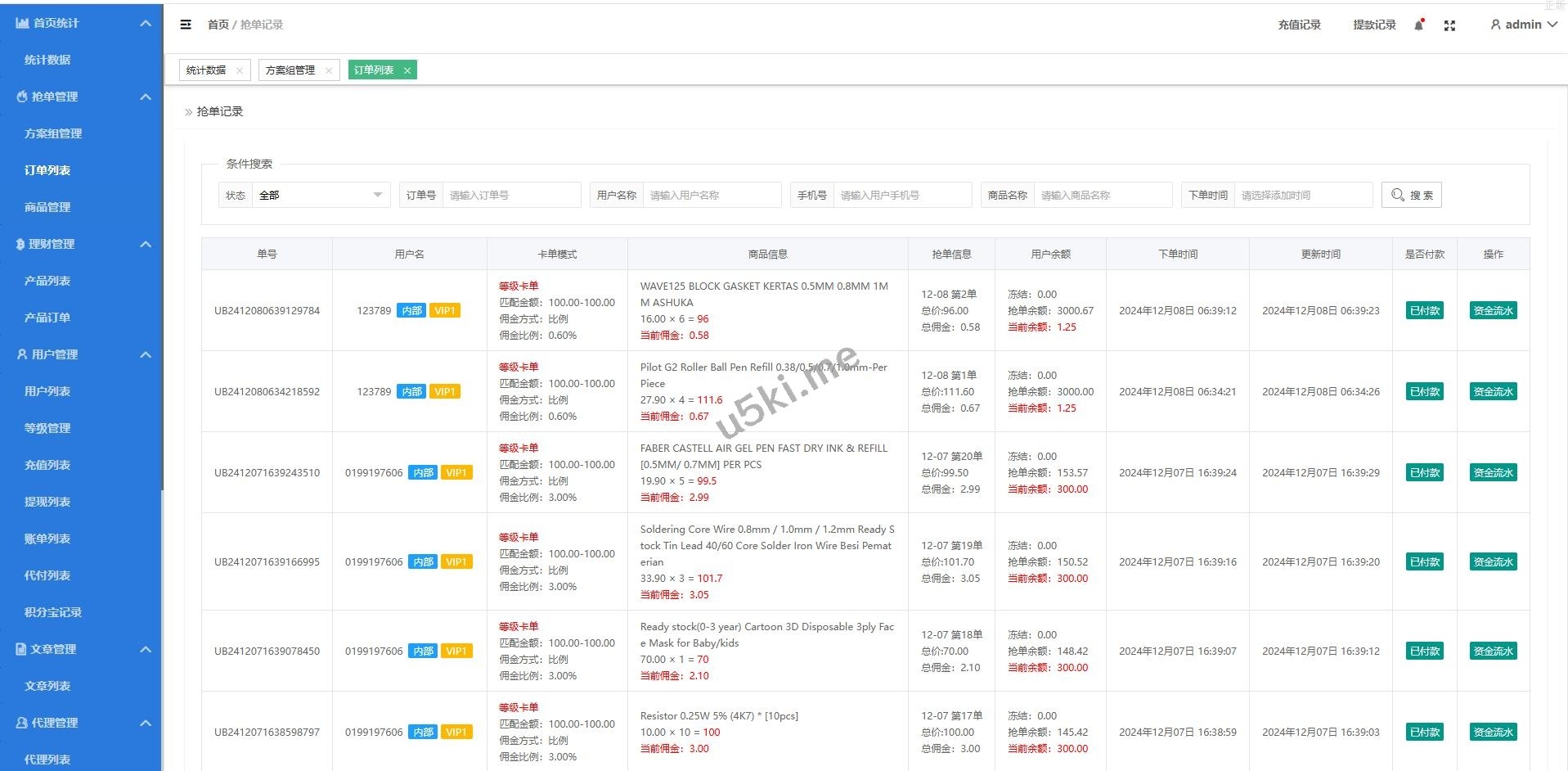1568x771 pixels.
Task: Click the 首页统计 chart icon in sidebar
Action: coord(22,23)
